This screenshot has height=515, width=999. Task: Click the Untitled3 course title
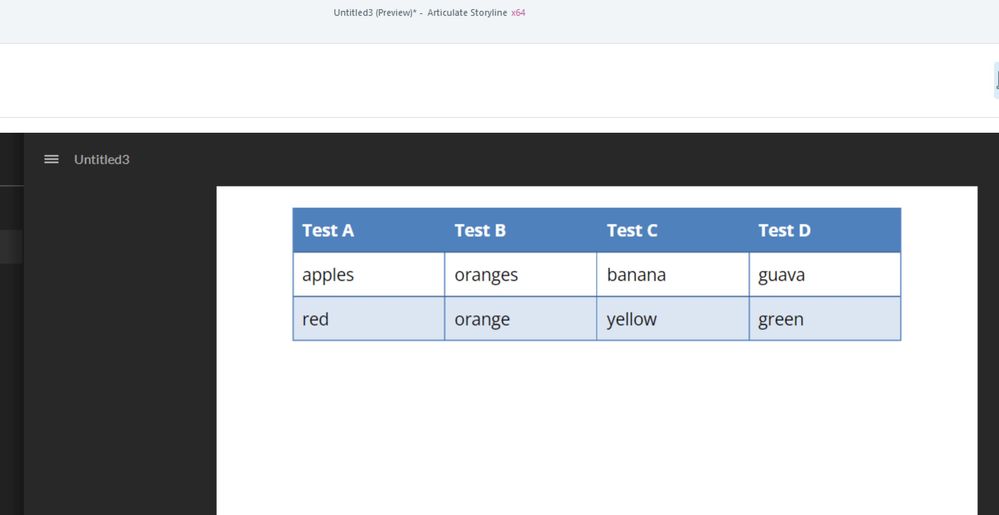point(101,159)
